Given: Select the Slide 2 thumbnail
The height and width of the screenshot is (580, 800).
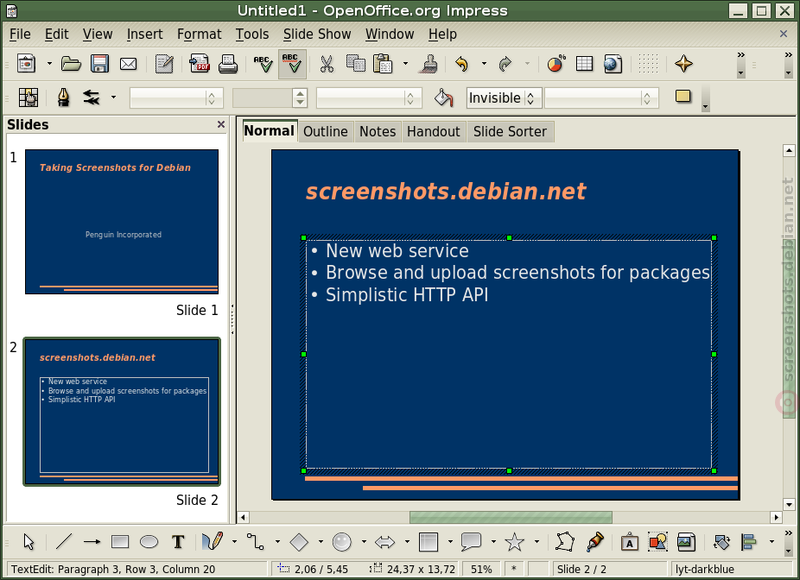Looking at the screenshot, I should (122, 412).
